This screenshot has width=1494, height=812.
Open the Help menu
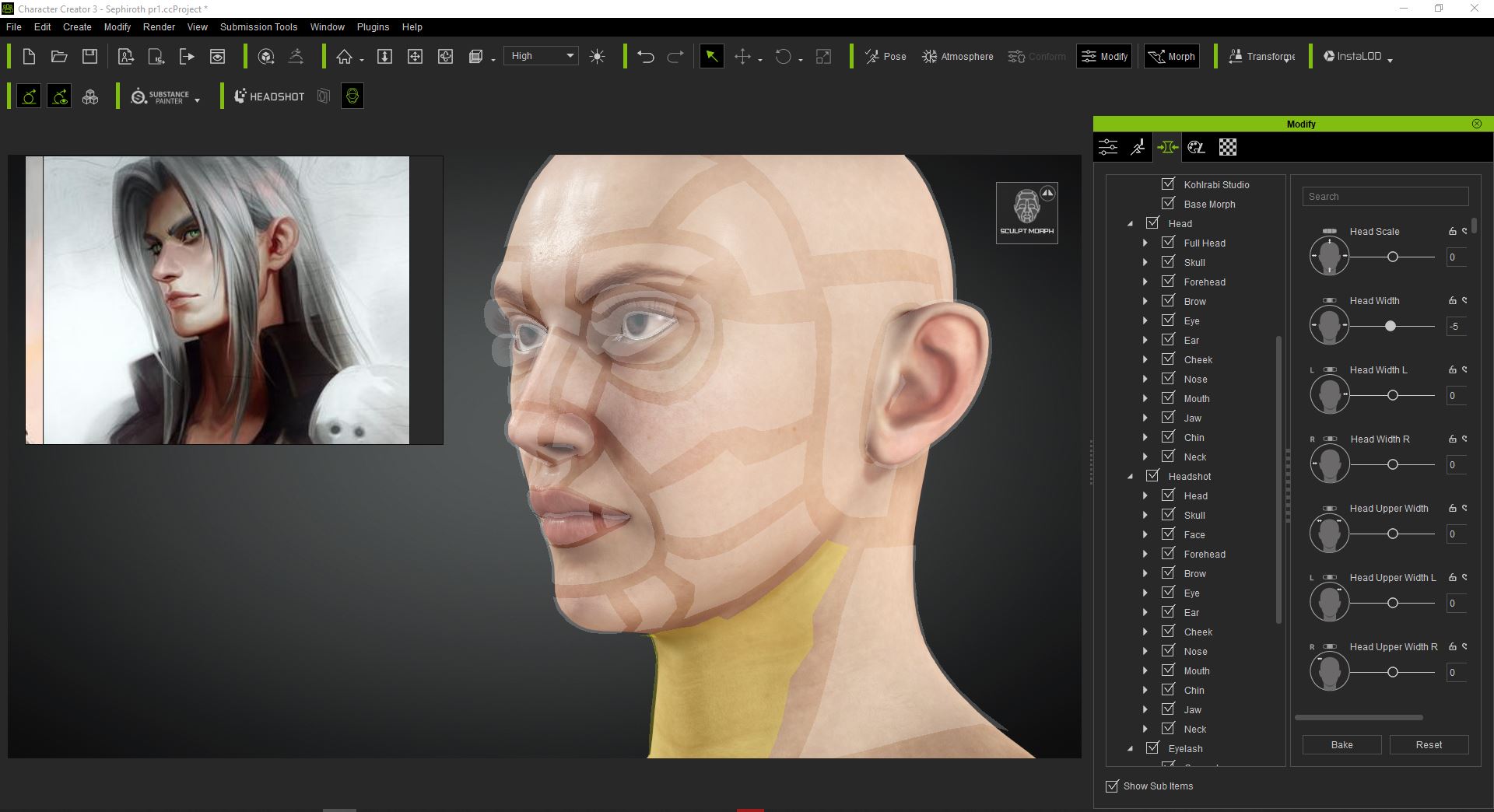tap(412, 26)
